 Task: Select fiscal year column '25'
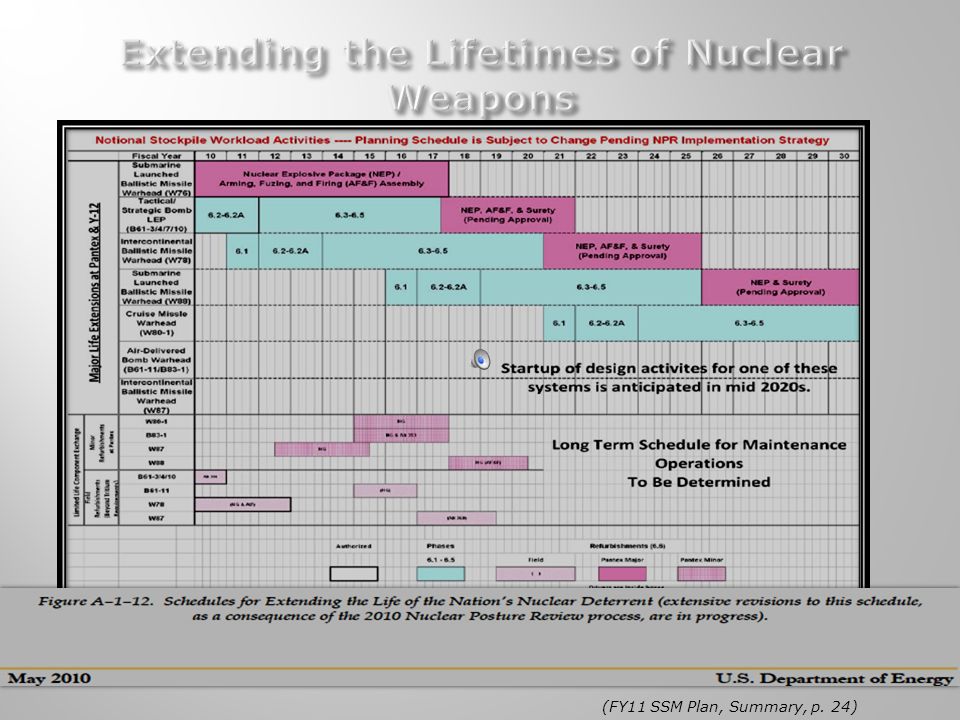pyautogui.click(x=686, y=156)
